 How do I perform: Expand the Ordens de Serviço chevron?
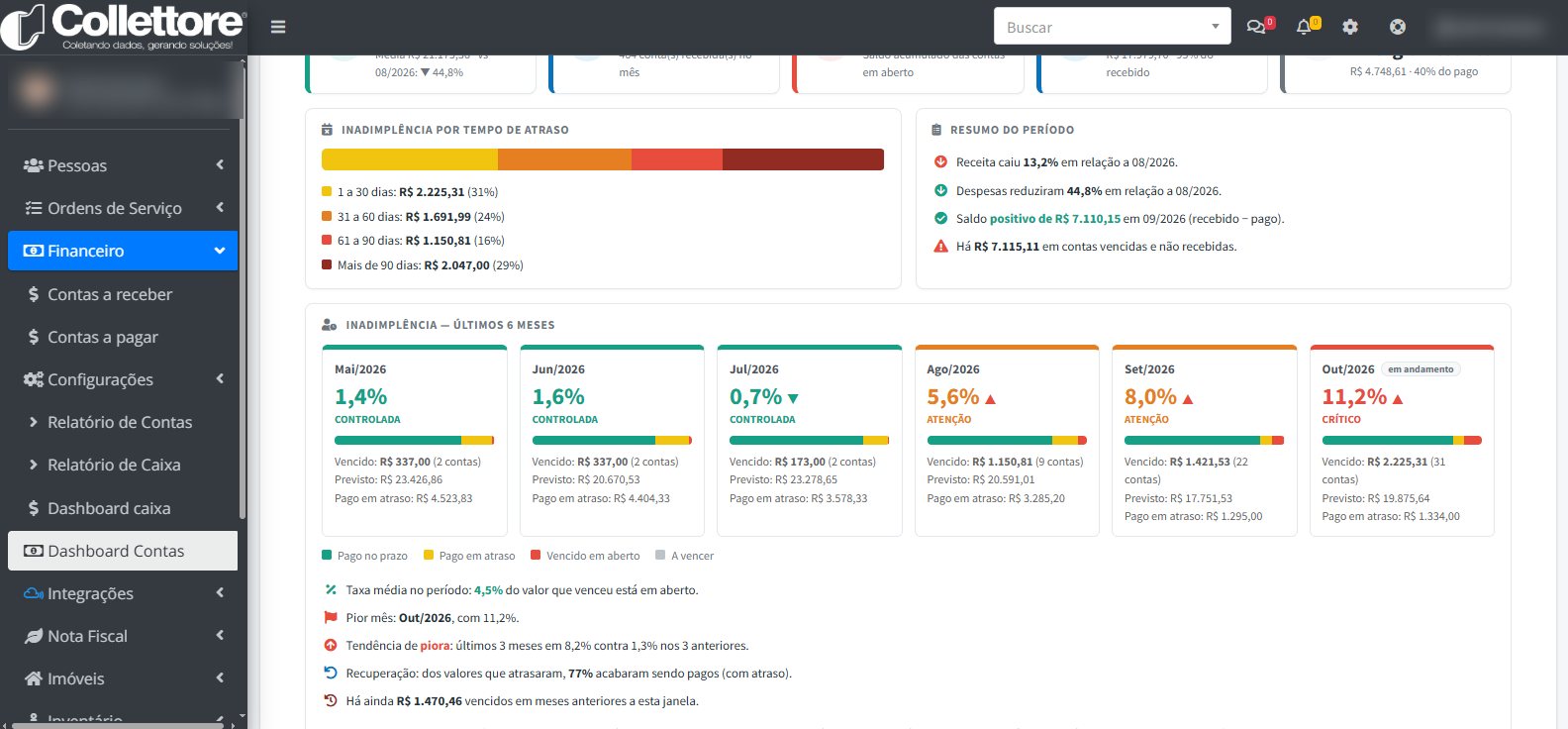click(x=220, y=207)
